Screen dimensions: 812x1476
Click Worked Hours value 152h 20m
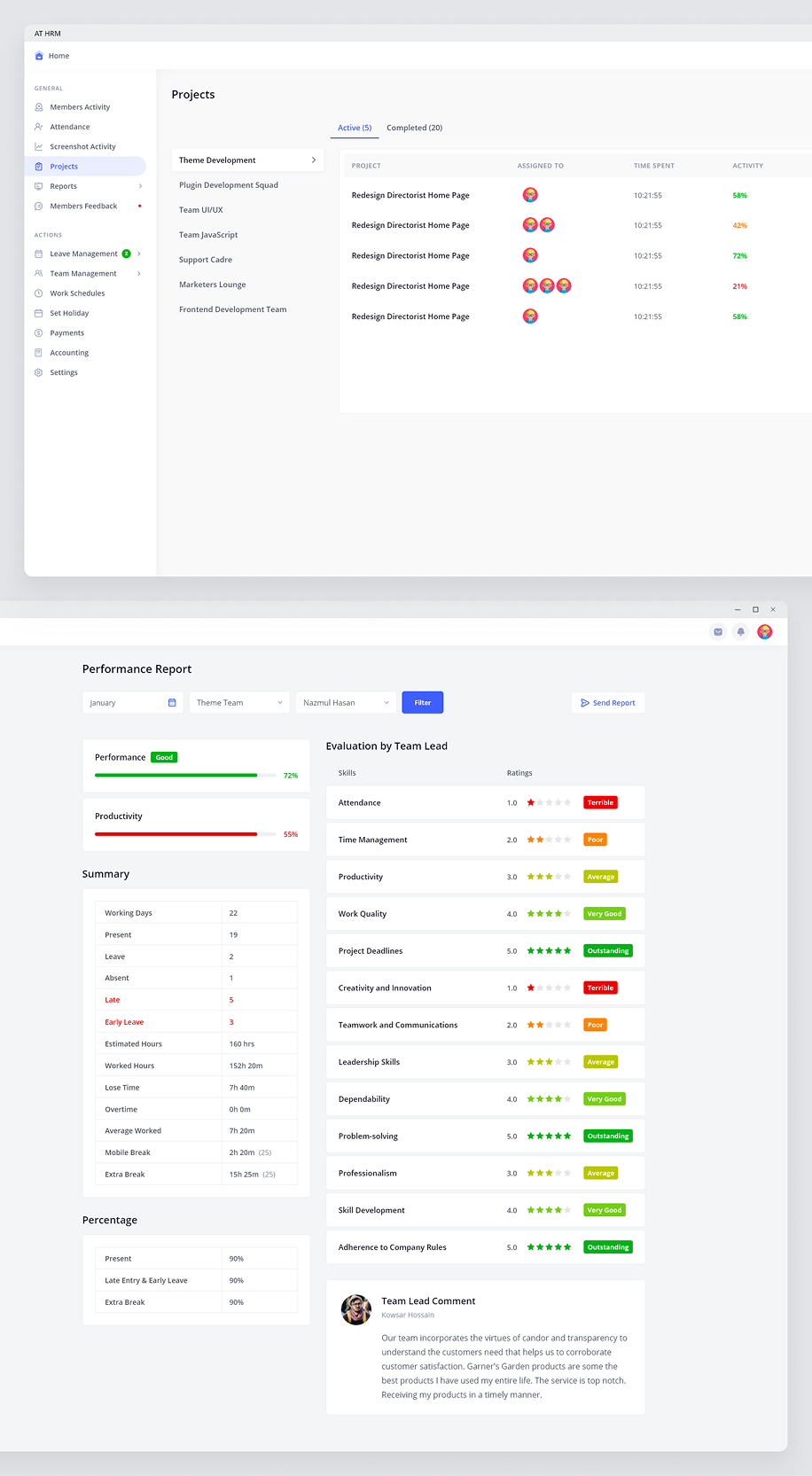click(246, 1066)
